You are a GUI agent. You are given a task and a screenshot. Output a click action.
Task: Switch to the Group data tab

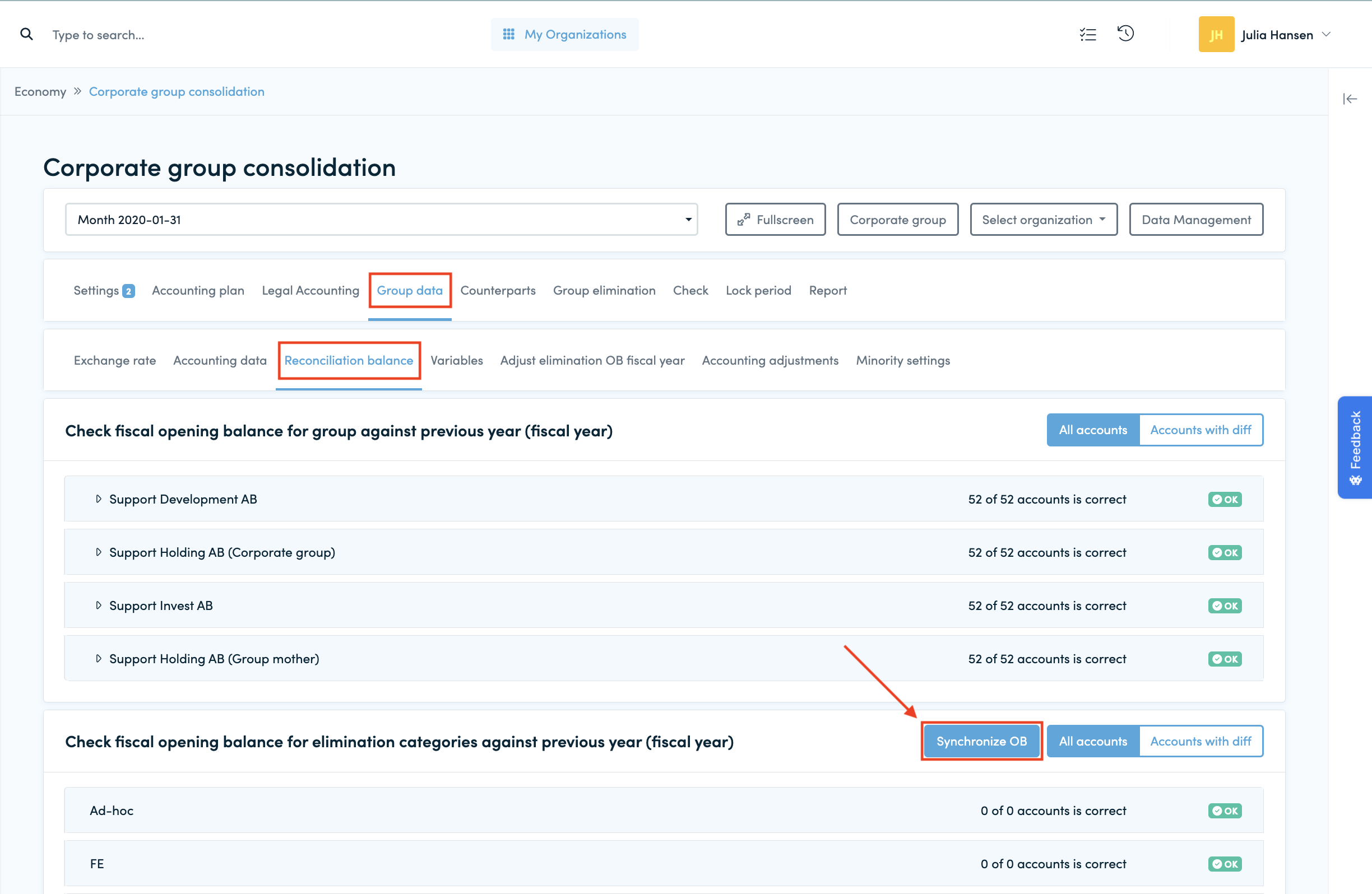(410, 291)
